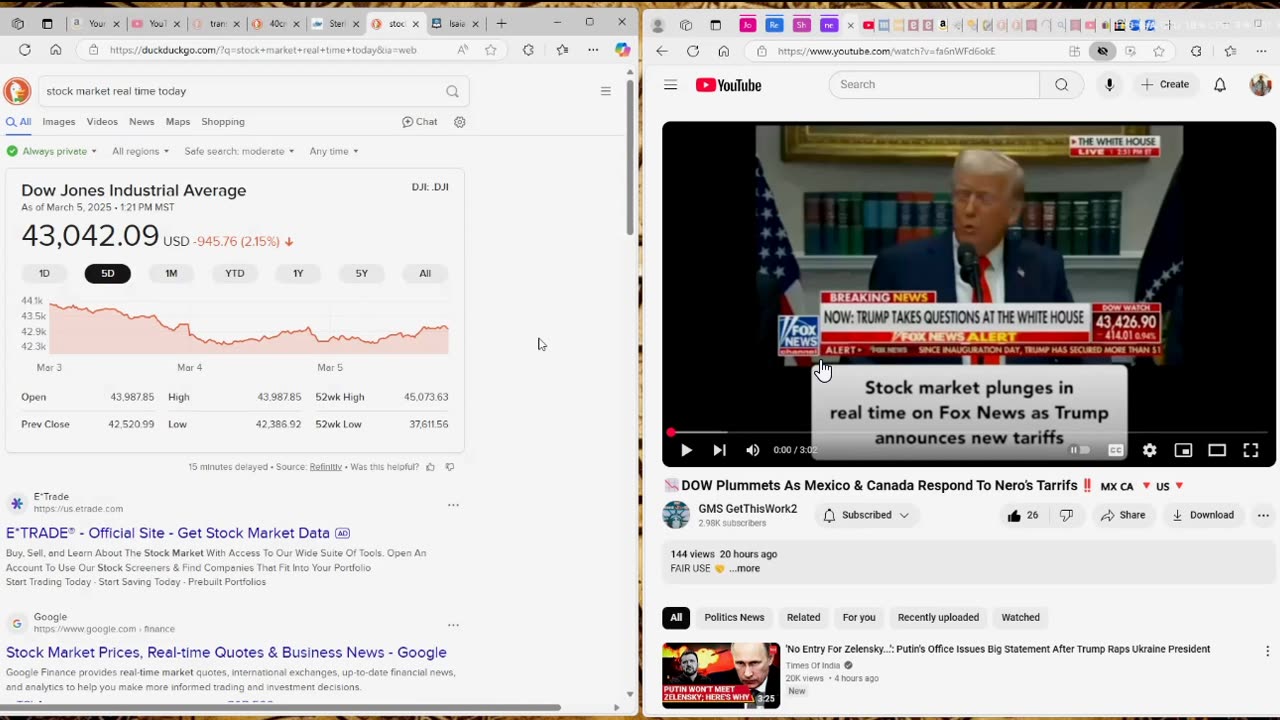1280x720 pixels.
Task: Open the YouTube guide menu icon
Action: pos(670,85)
